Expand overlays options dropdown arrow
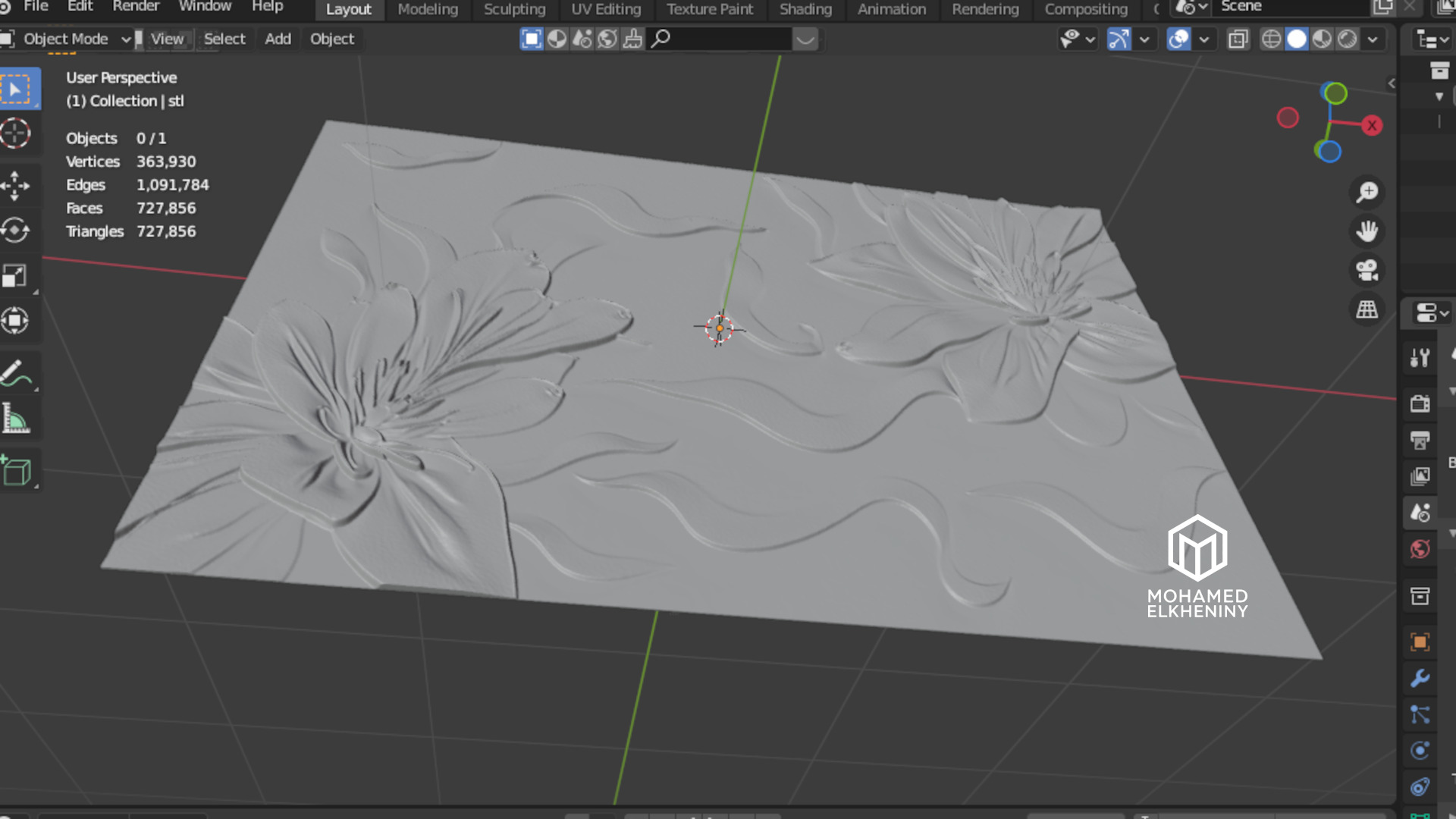Image resolution: width=1456 pixels, height=819 pixels. (1203, 39)
